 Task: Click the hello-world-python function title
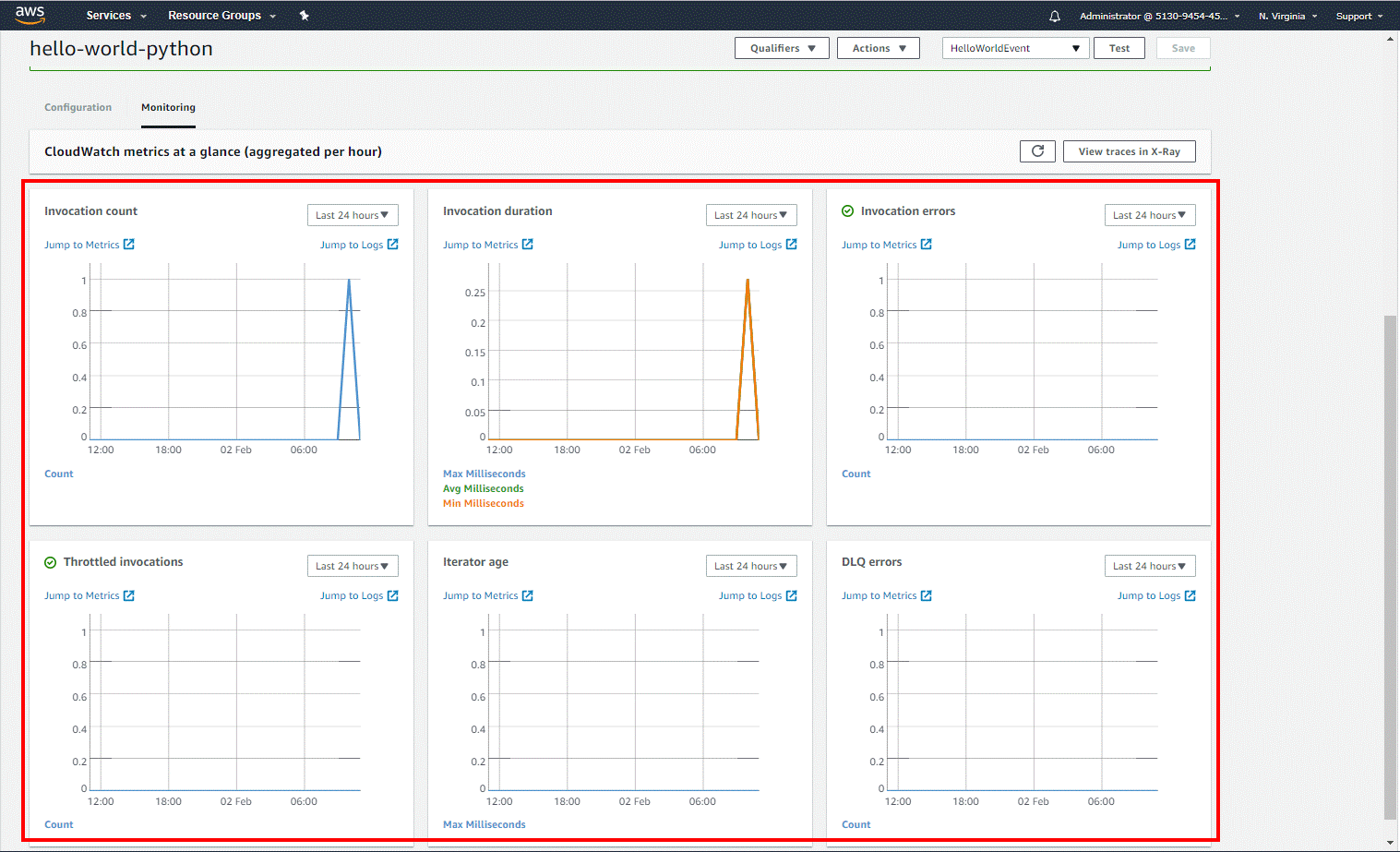coord(121,49)
